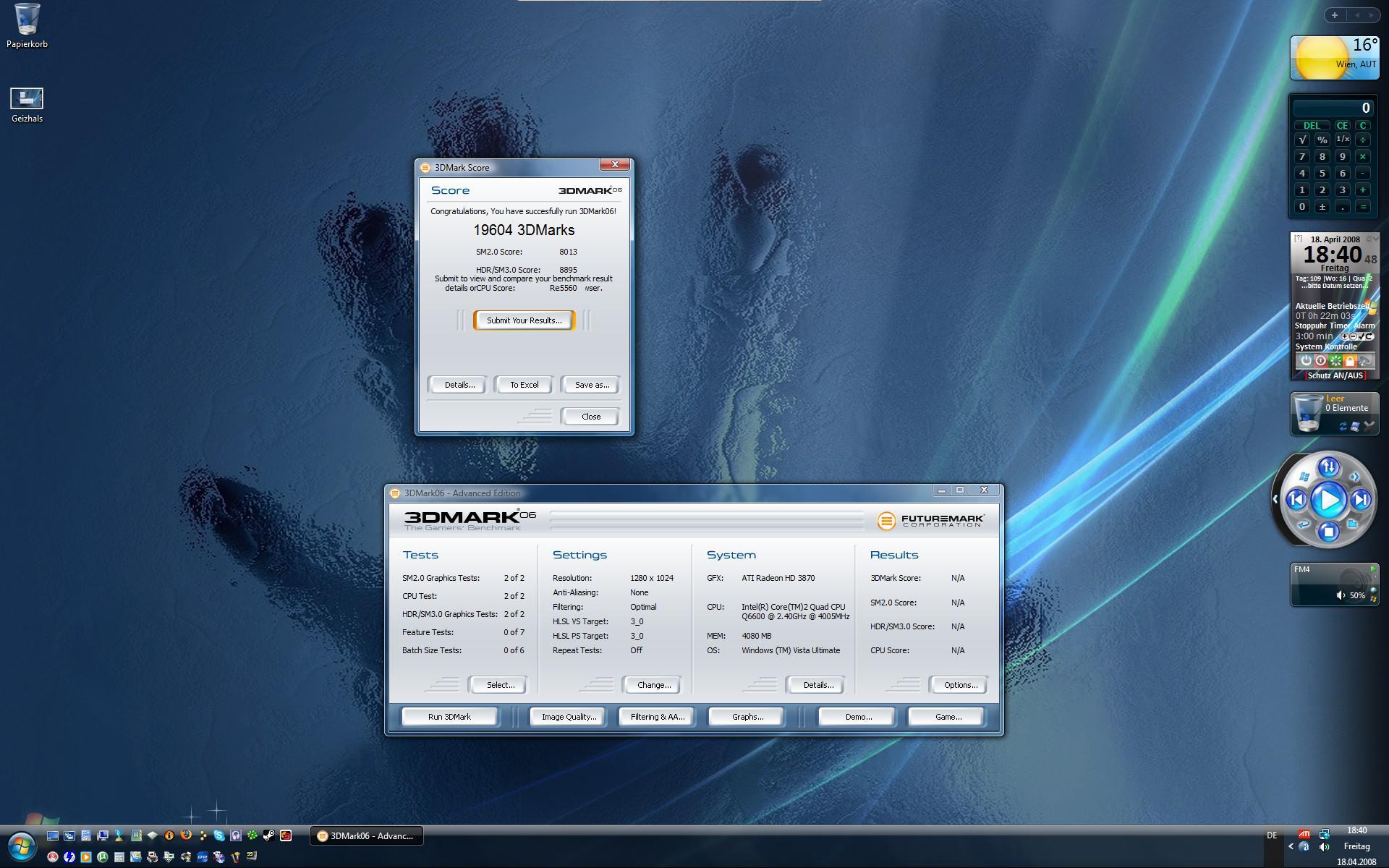1389x868 pixels.
Task: Open the 3DMark06 taskbar button
Action: [367, 835]
